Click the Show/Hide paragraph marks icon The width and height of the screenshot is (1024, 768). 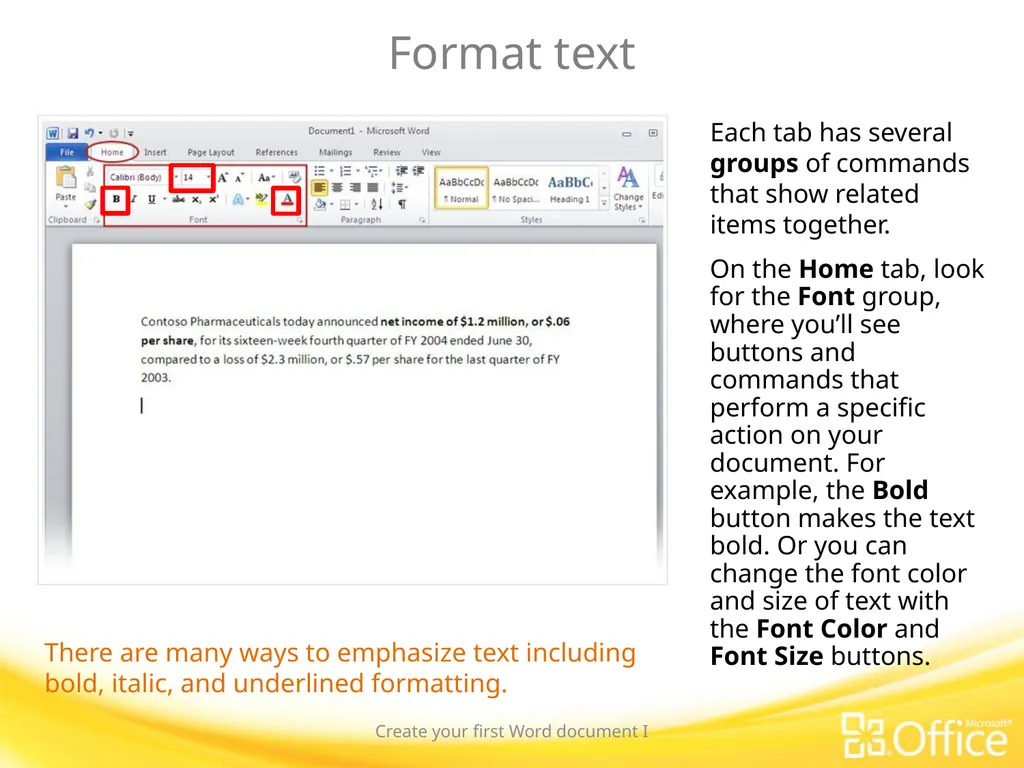pyautogui.click(x=402, y=204)
